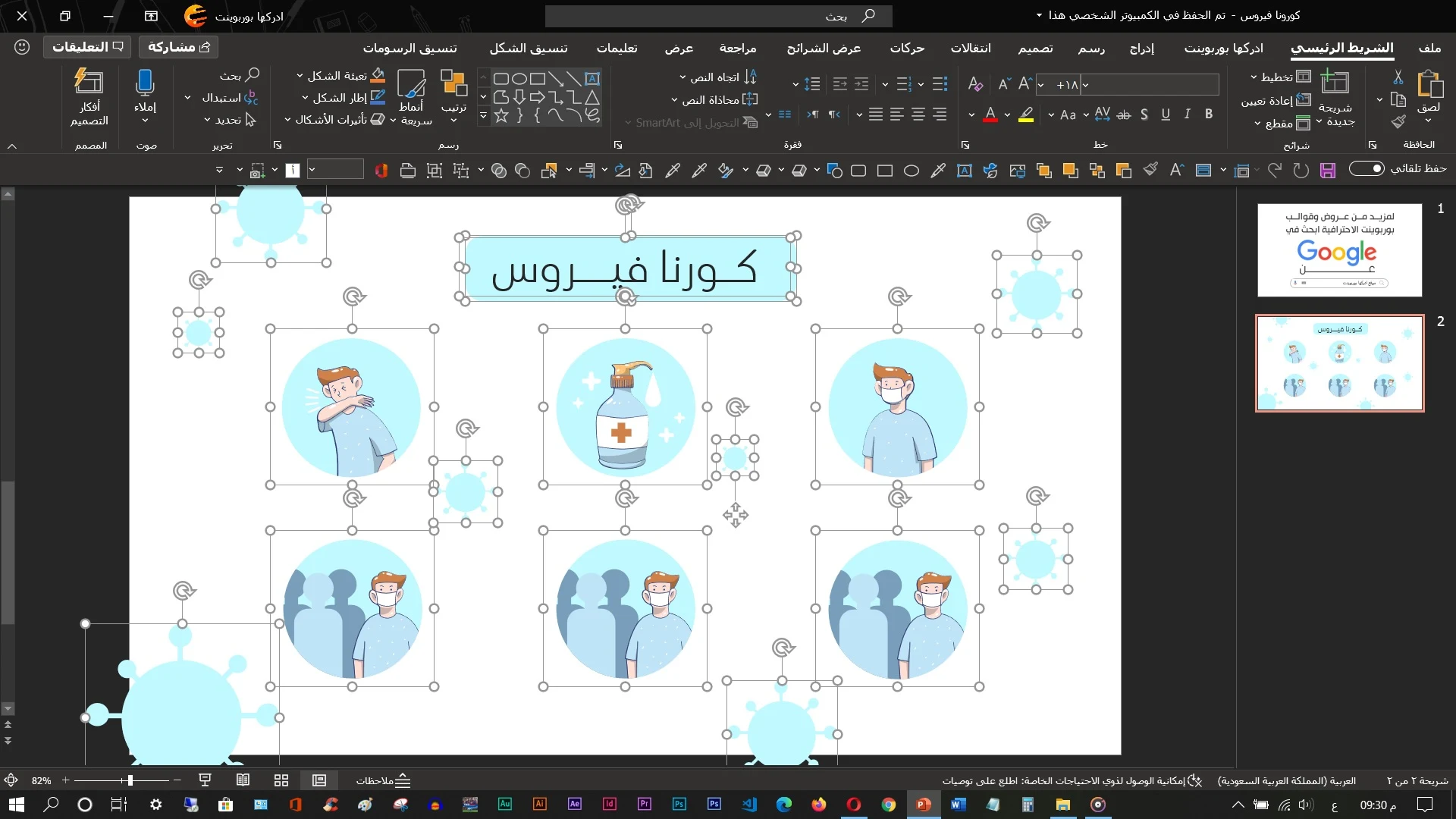Viewport: 1456px width, 819px height.
Task: Toggle justify paragraph alignment
Action: [876, 115]
